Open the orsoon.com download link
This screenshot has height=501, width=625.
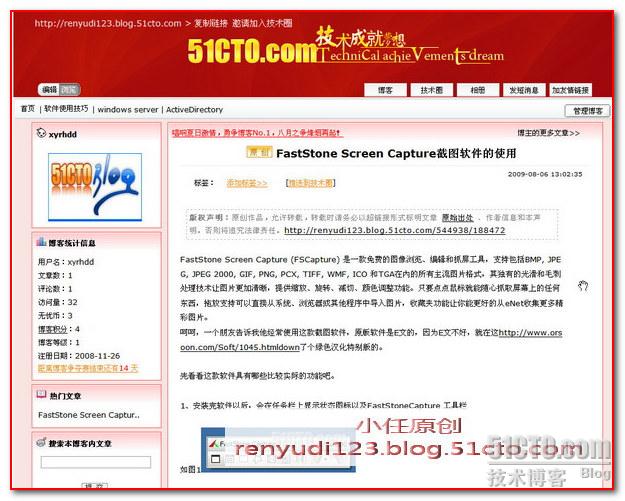pos(371,340)
